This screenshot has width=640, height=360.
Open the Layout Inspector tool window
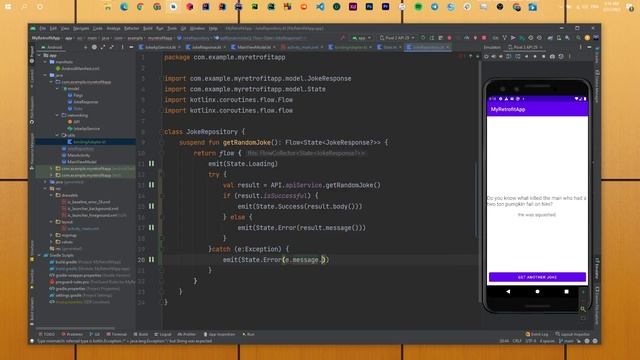point(572,334)
